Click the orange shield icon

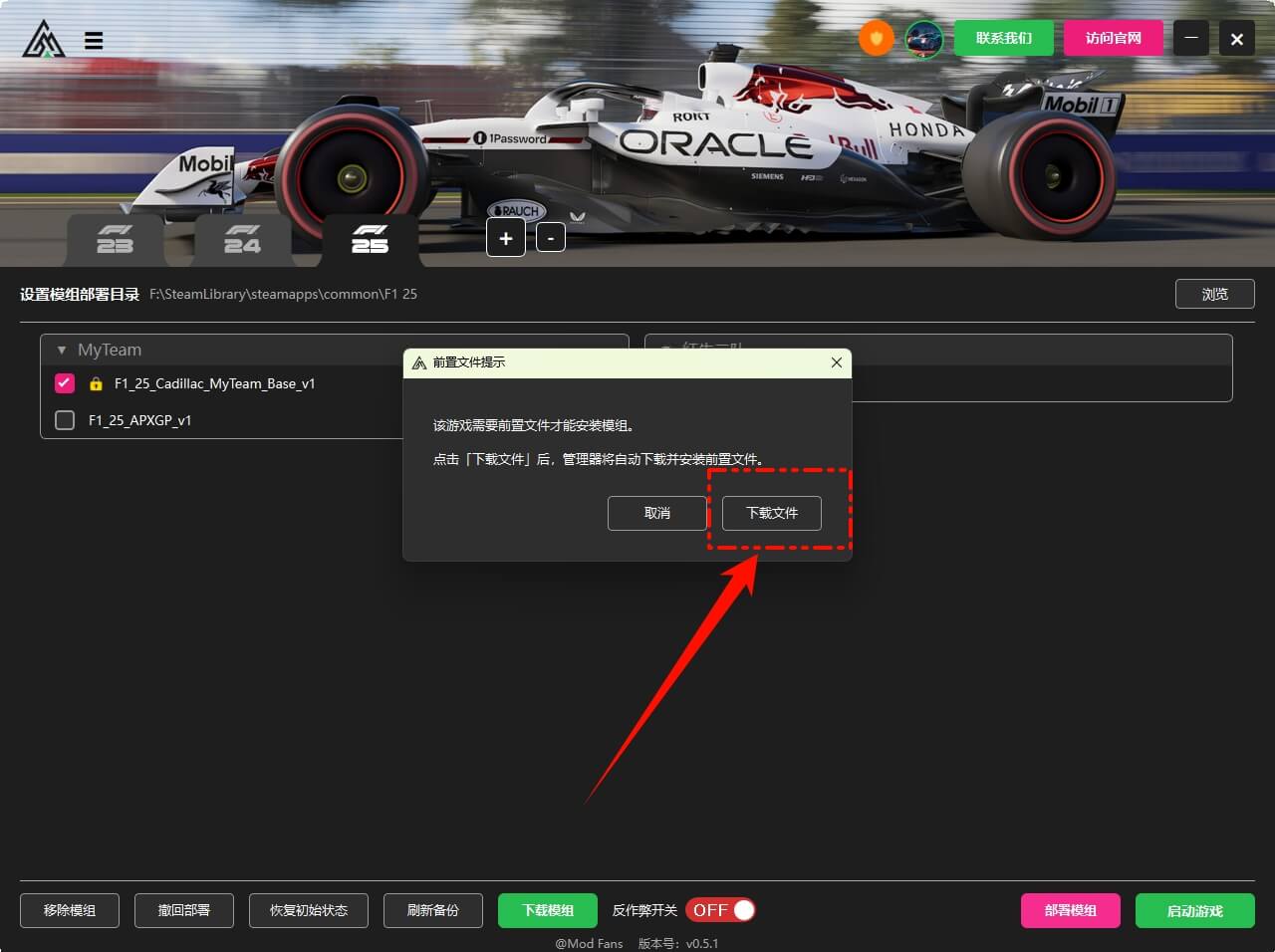tap(877, 39)
